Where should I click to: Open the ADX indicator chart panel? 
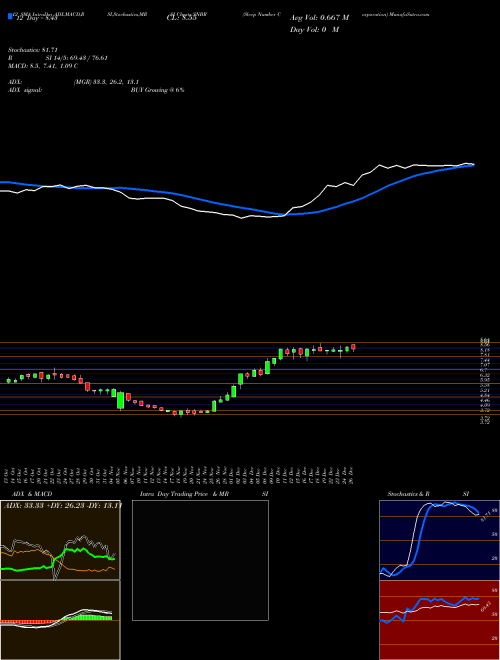[x=60, y=540]
